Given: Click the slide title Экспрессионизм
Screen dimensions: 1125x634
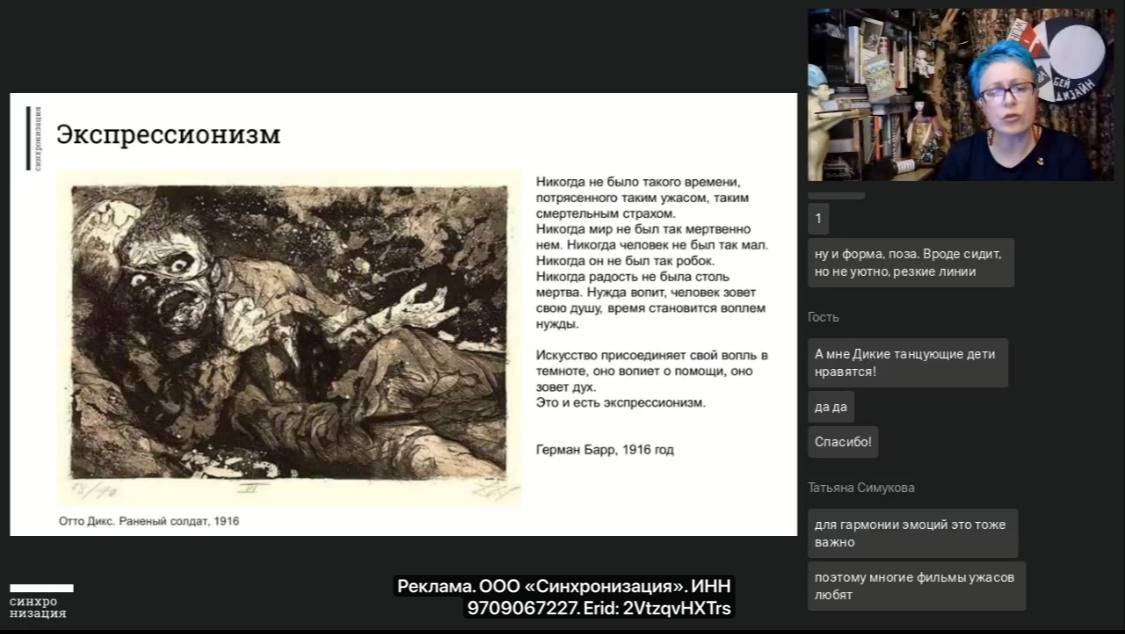Looking at the screenshot, I should 168,134.
